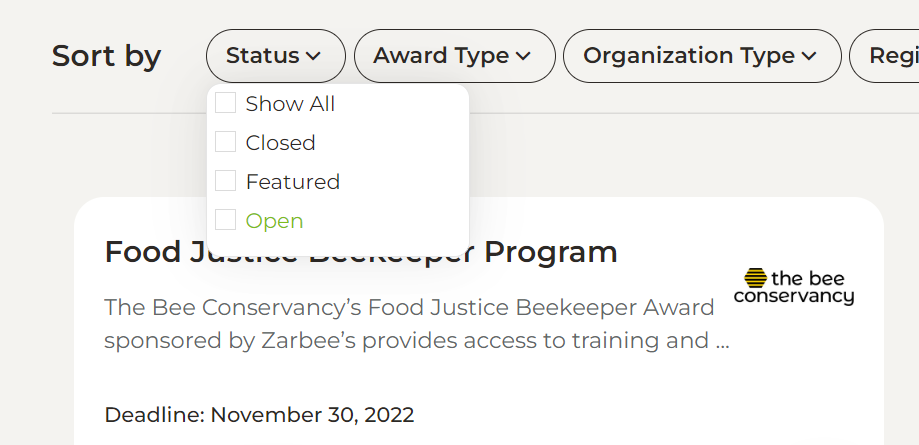919x445 pixels.
Task: Choose the "Closed" menu option text
Action: click(280, 143)
